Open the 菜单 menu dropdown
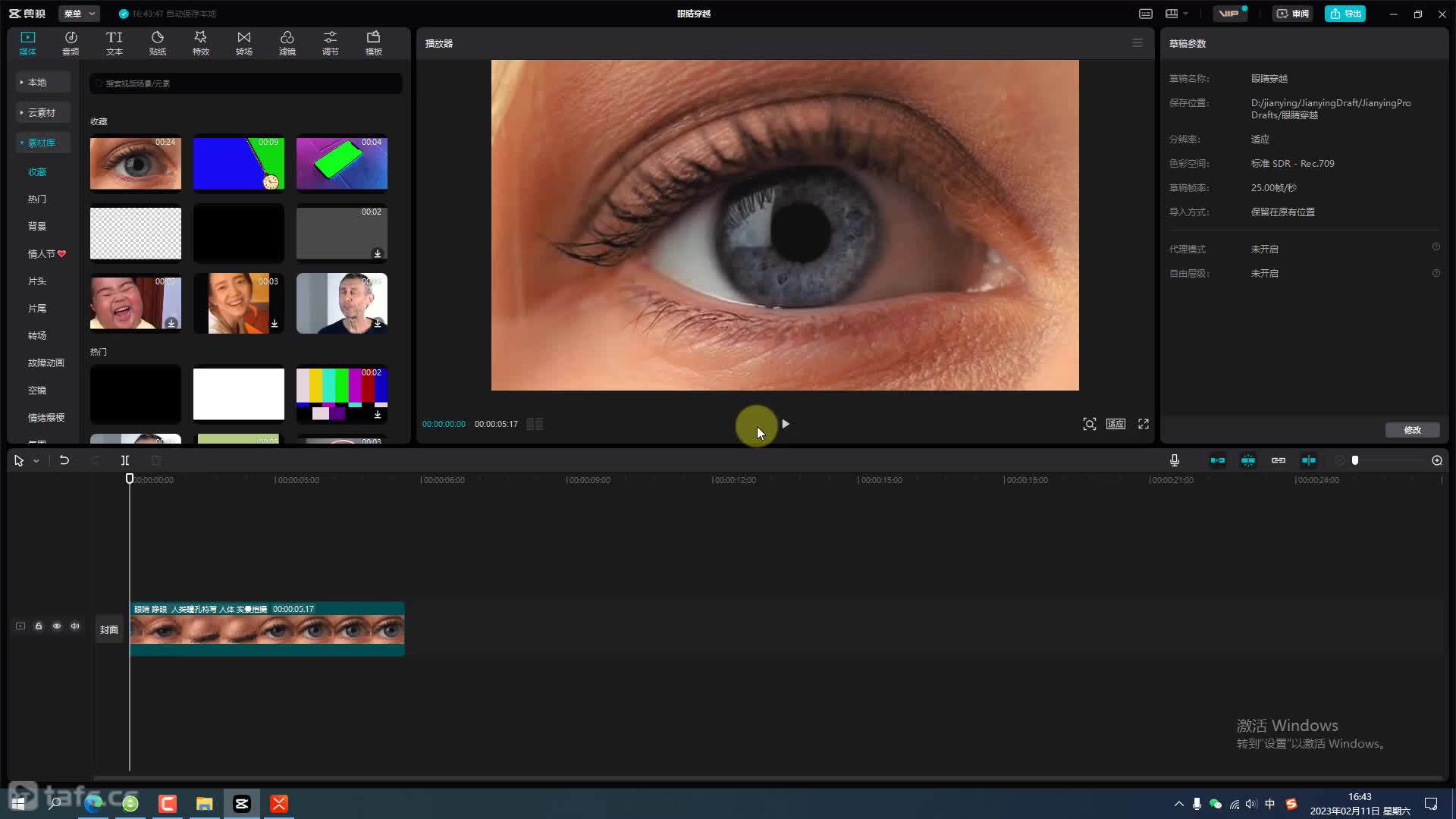The height and width of the screenshot is (819, 1456). click(79, 14)
